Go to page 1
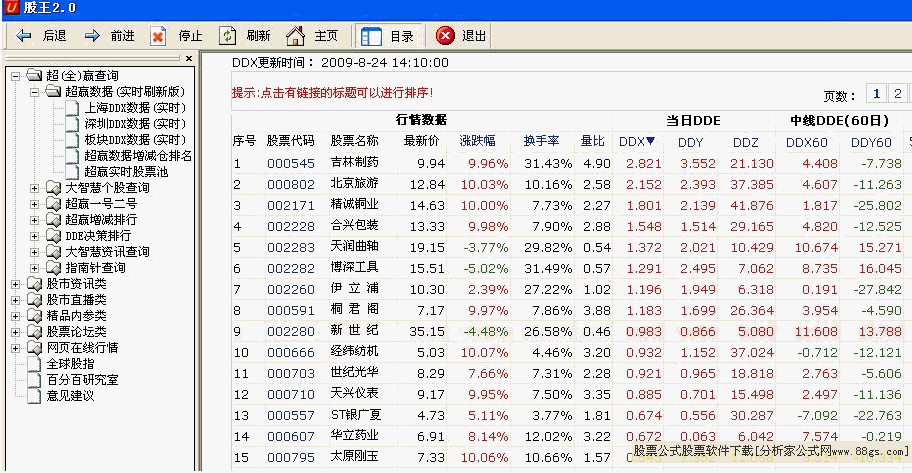This screenshot has height=473, width=912. pyautogui.click(x=877, y=94)
